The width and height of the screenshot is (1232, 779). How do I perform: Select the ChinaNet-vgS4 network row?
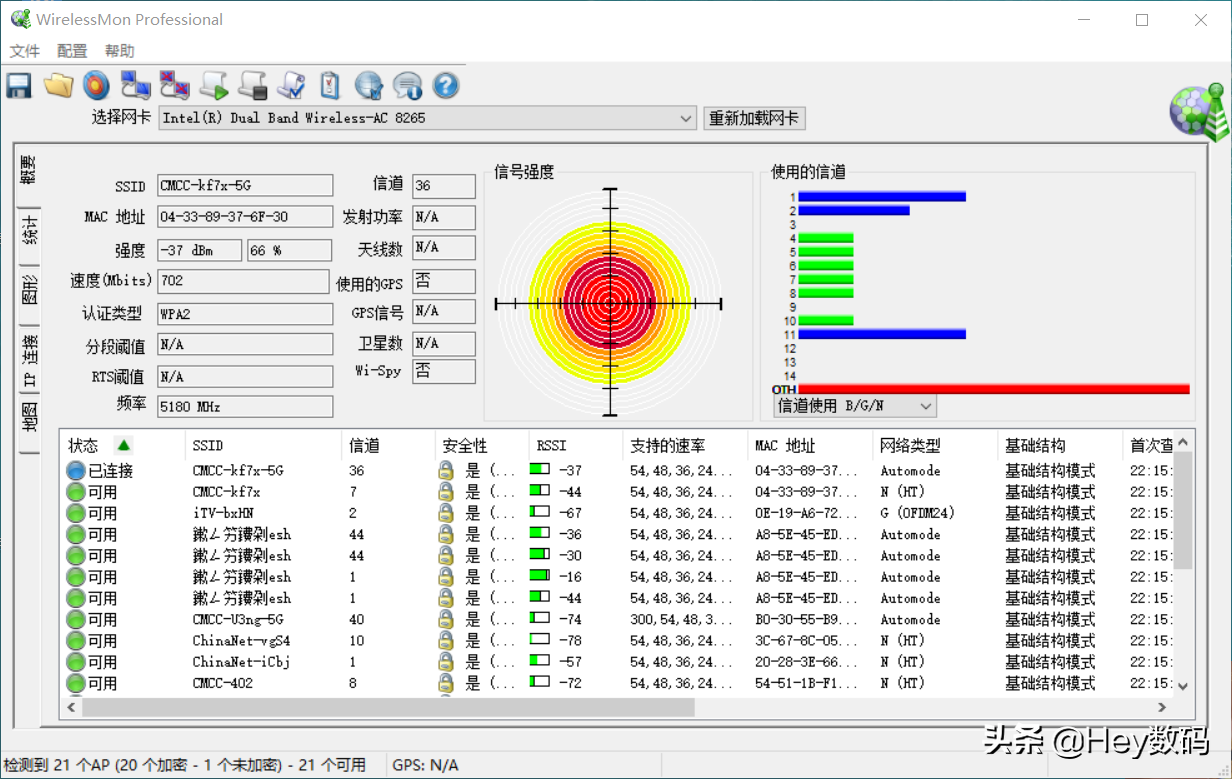(x=617, y=640)
